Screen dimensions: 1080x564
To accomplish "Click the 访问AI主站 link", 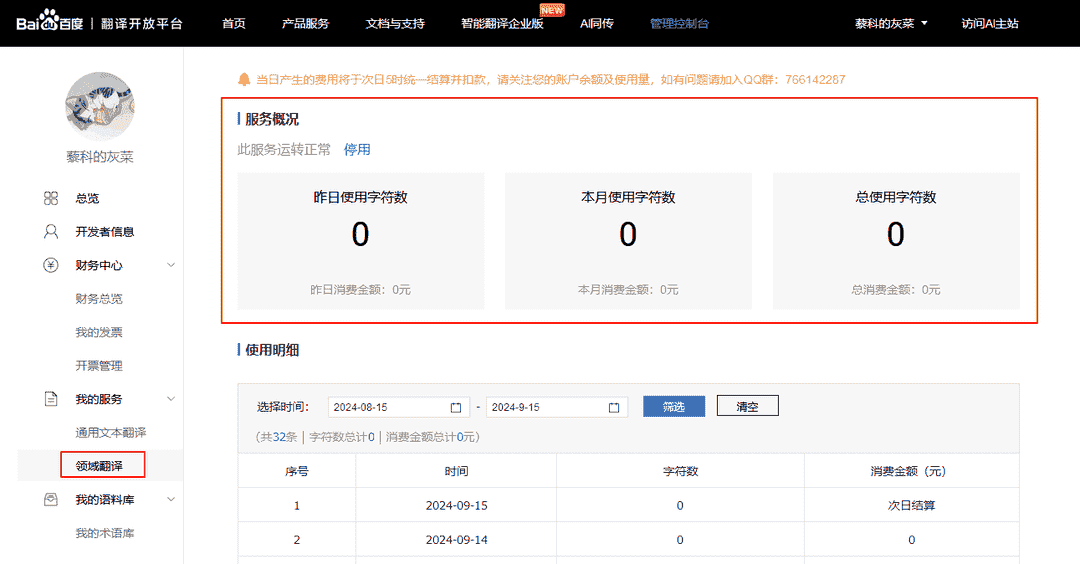I will (990, 23).
